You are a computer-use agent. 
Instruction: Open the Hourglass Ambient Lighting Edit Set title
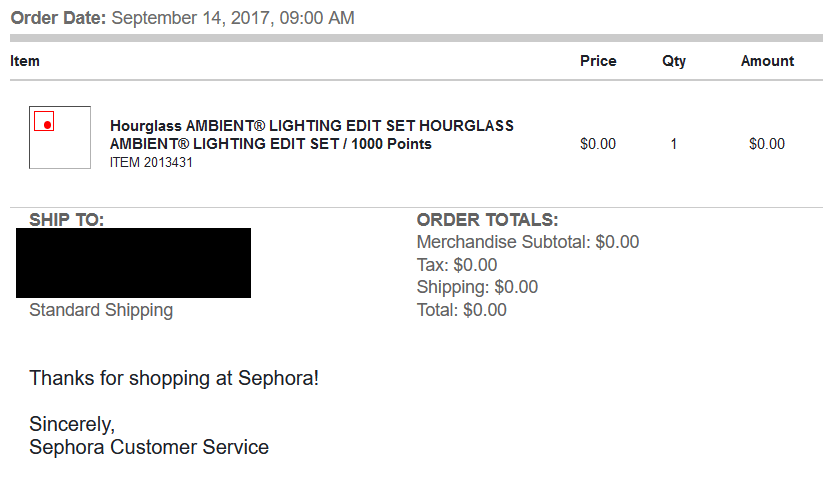[x=311, y=135]
